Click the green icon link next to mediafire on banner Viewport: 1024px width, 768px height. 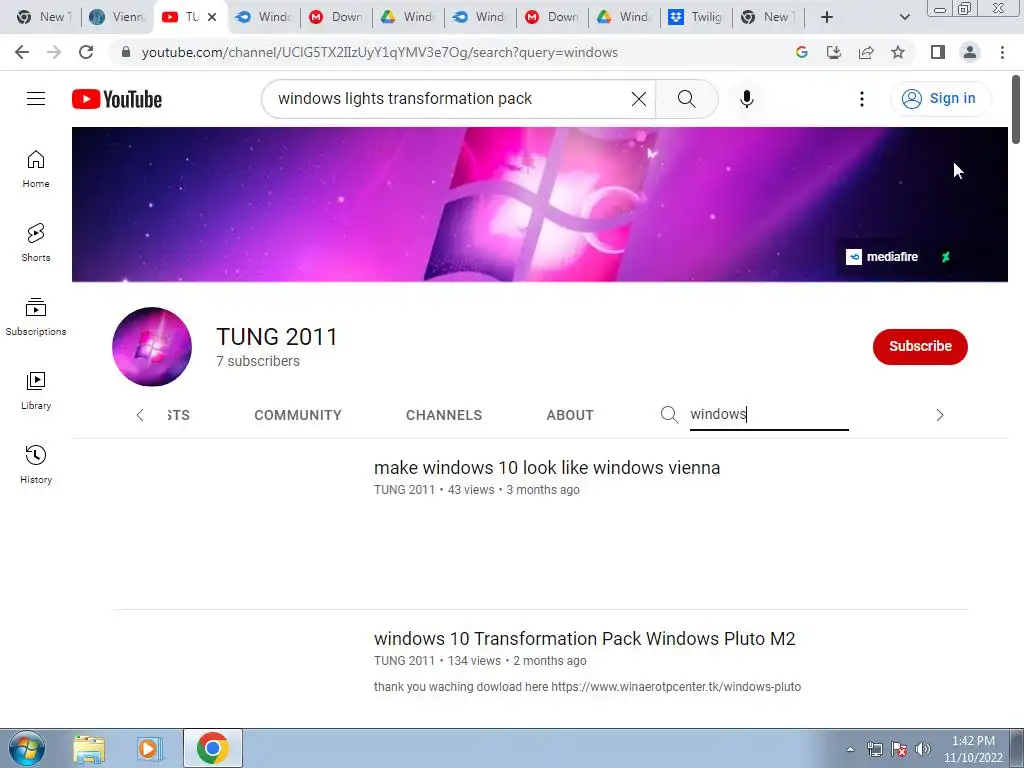(x=946, y=257)
